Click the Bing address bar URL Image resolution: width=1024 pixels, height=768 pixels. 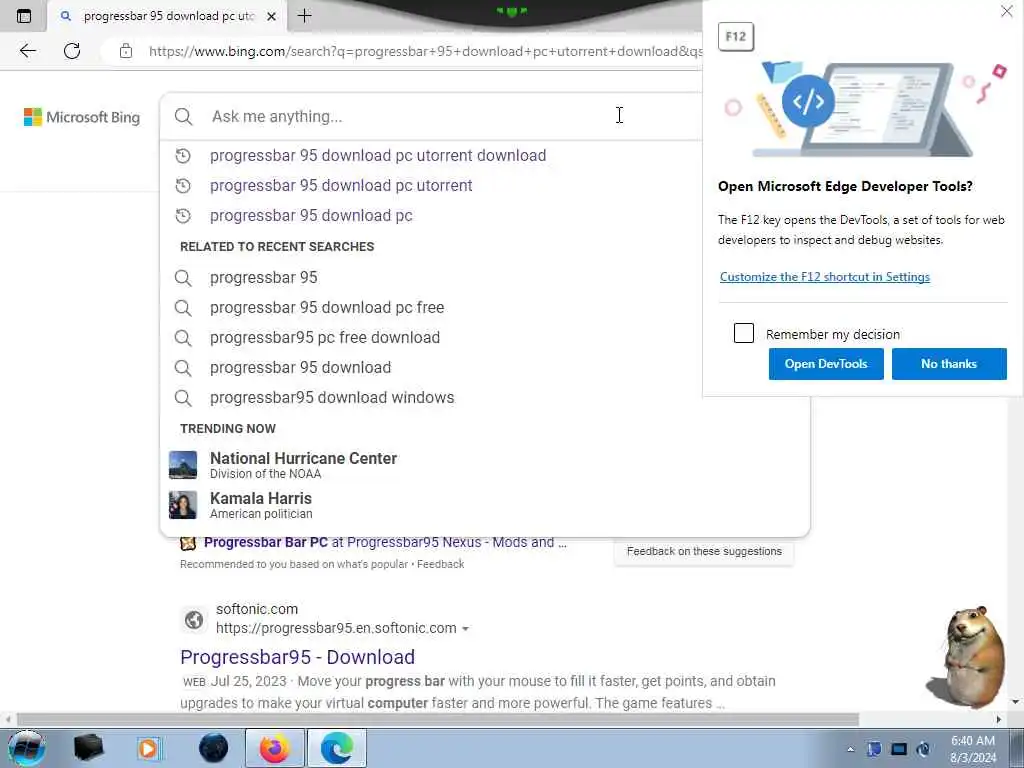click(x=424, y=51)
